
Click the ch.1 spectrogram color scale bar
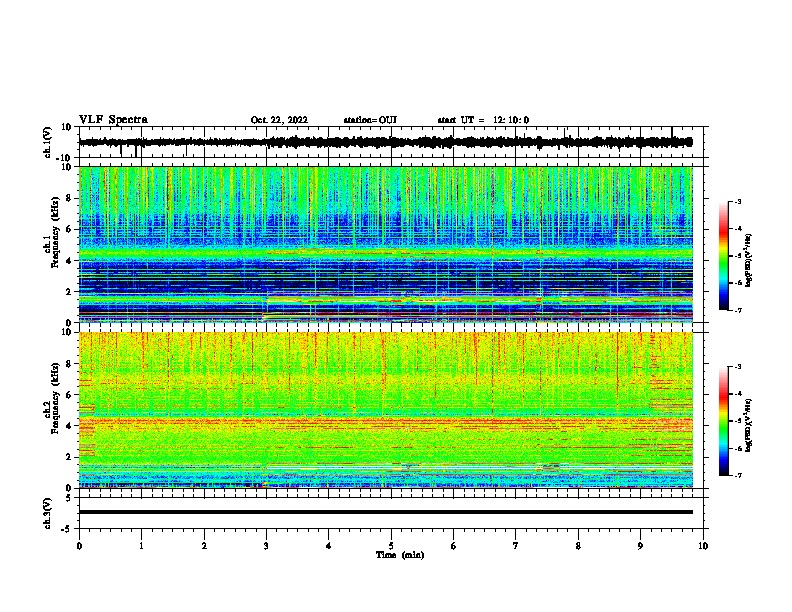723,256
